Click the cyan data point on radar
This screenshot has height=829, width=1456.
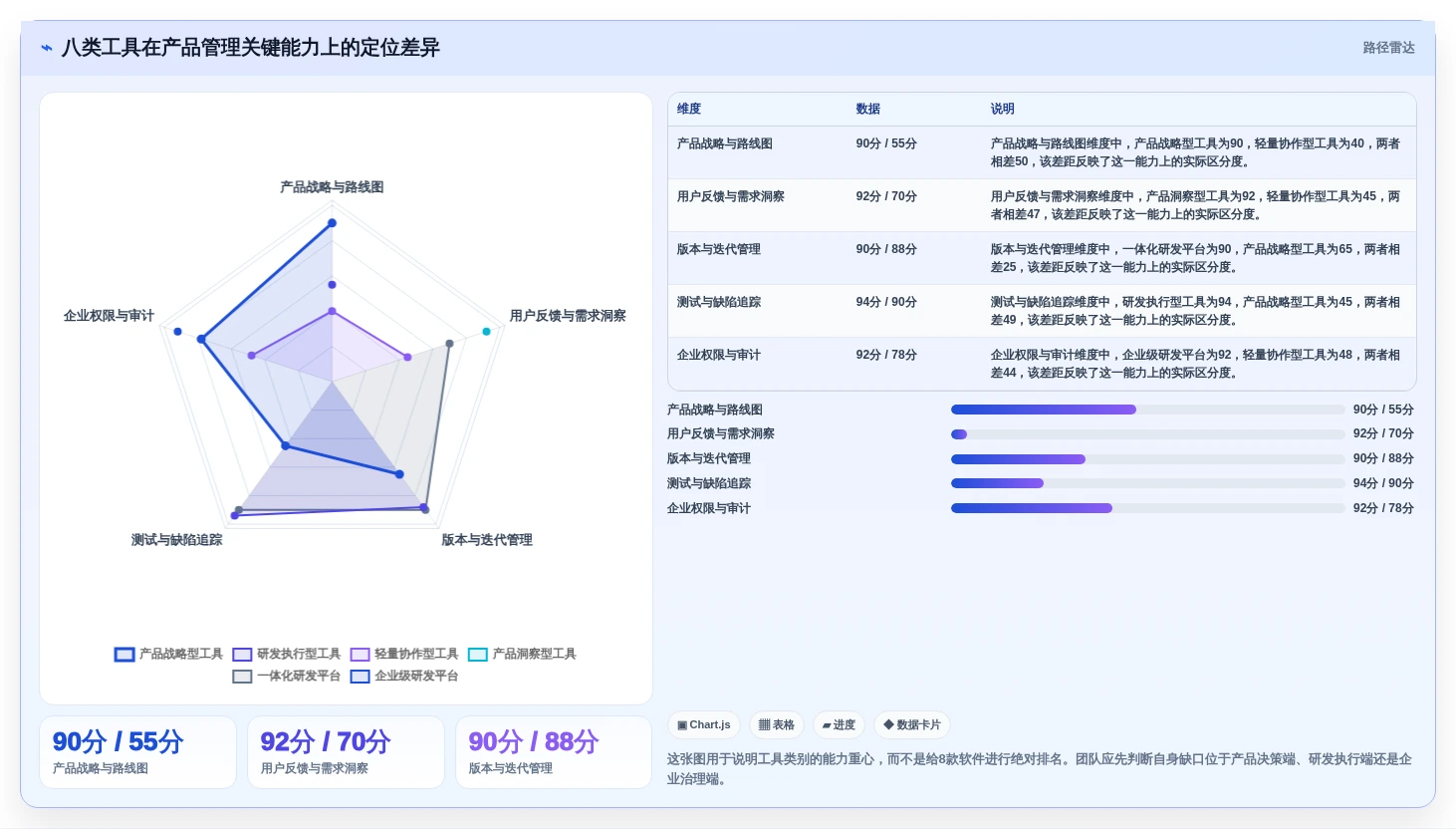pyautogui.click(x=487, y=331)
